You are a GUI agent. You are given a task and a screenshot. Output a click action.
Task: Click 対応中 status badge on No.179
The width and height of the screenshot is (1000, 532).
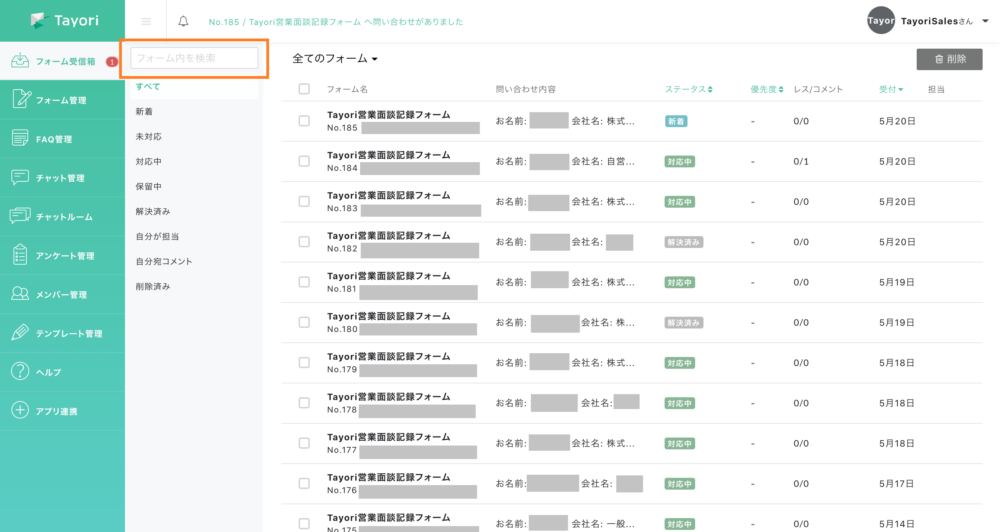tap(680, 363)
